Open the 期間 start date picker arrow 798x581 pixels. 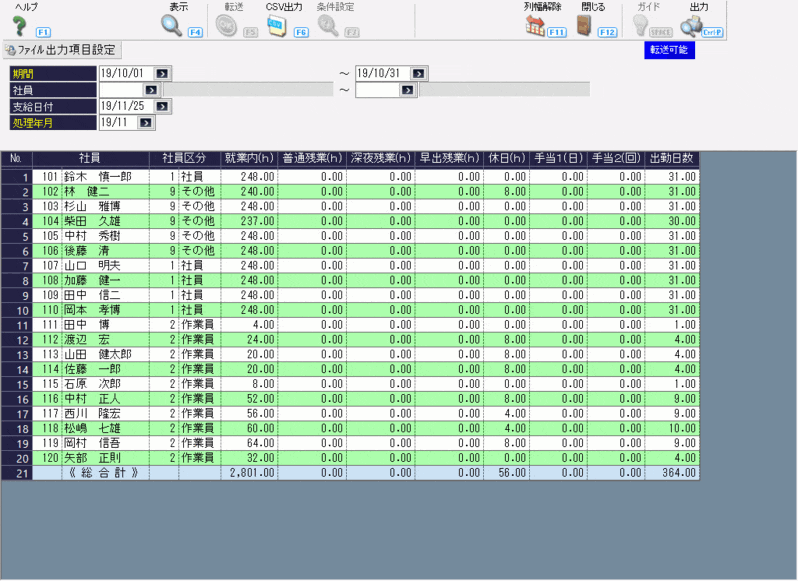162,74
